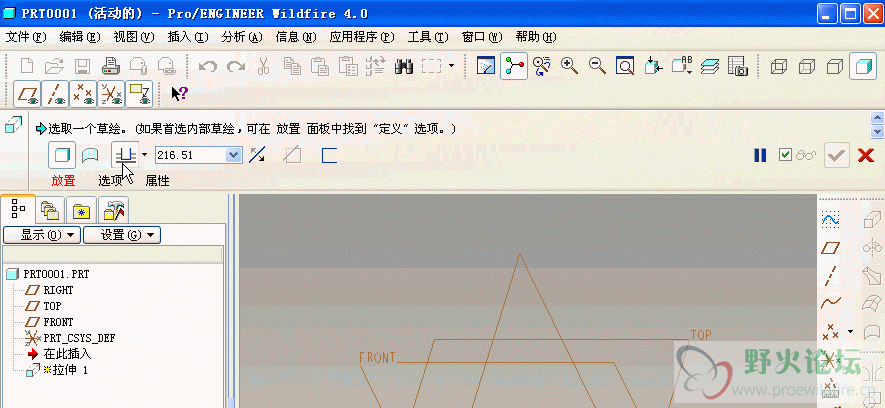Flip the extrude depth direction
The image size is (885, 408).
click(257, 155)
